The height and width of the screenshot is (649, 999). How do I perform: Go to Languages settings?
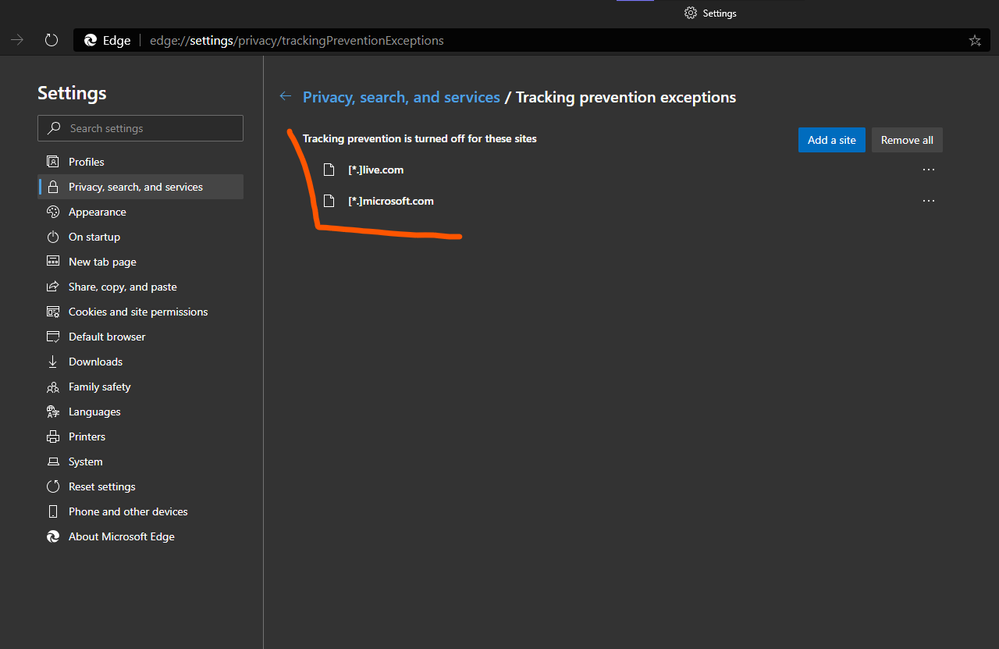pos(140,411)
